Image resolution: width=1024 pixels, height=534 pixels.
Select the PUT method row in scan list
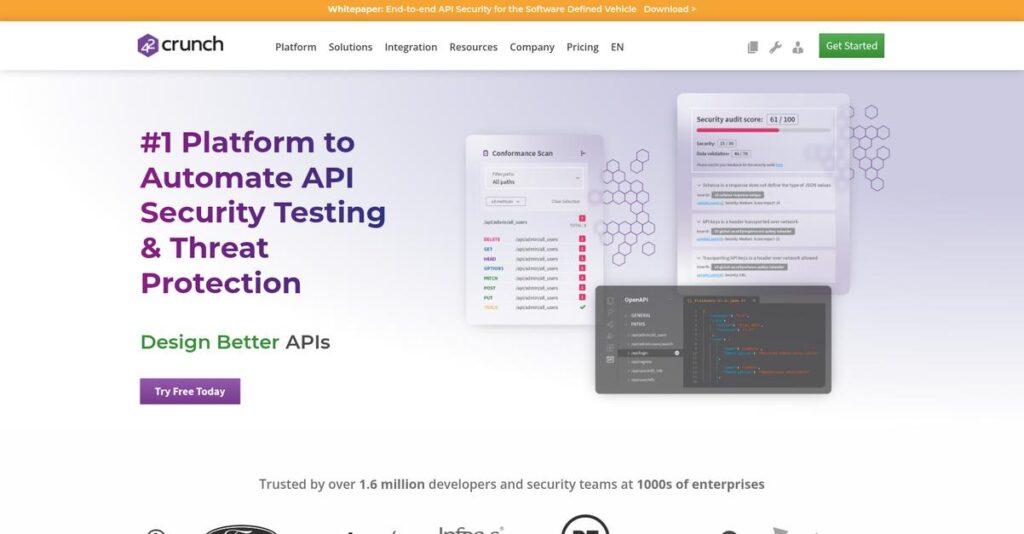pos(534,298)
